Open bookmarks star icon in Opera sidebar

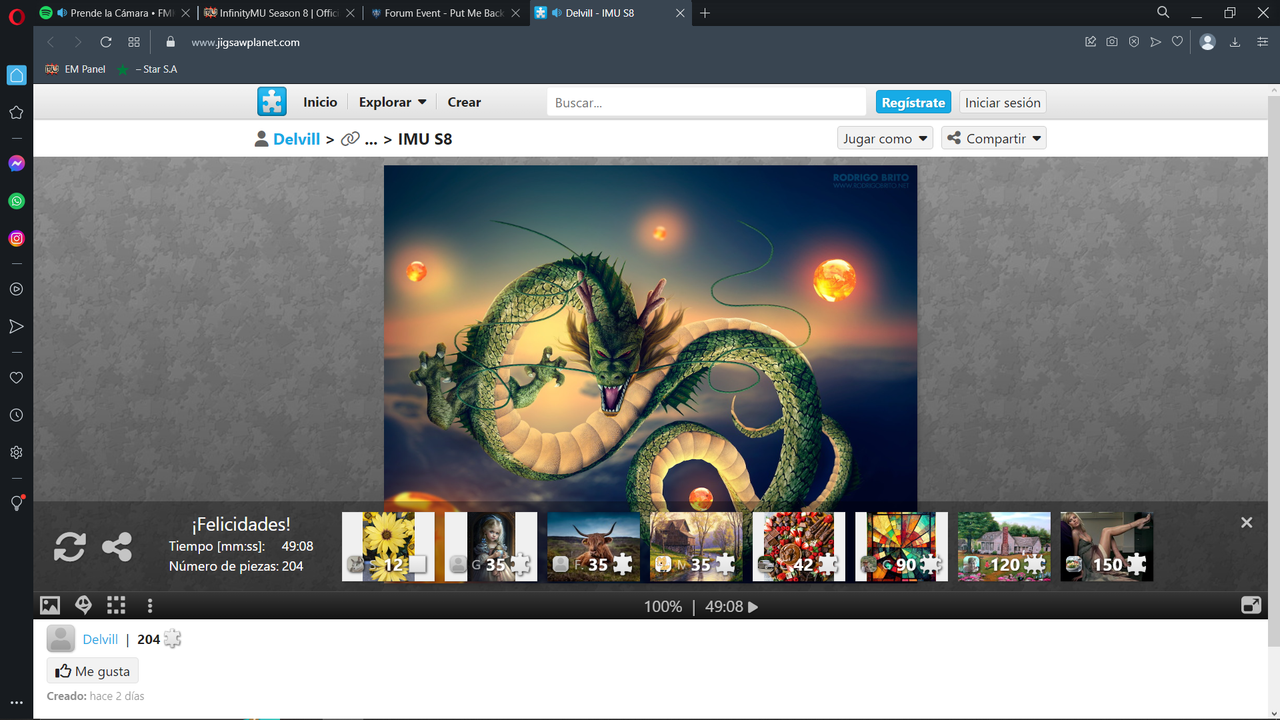16,113
